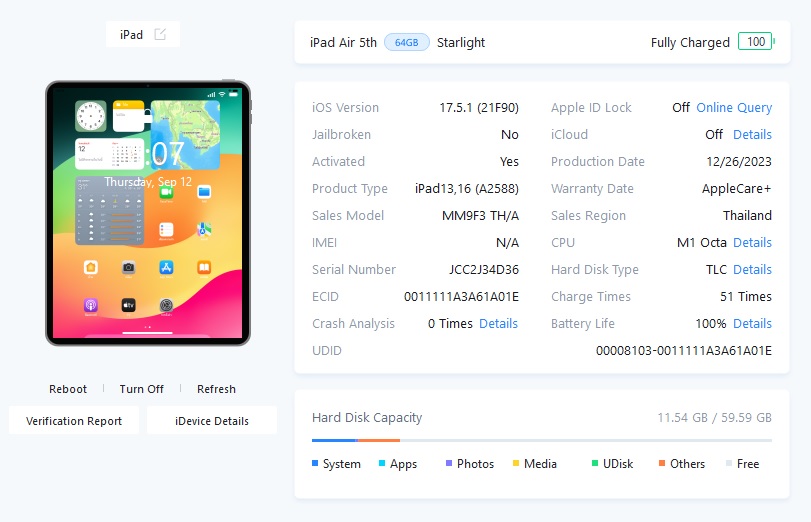
Task: Click the iOS version value 17.5.1 (21F90)
Action: [479, 108]
